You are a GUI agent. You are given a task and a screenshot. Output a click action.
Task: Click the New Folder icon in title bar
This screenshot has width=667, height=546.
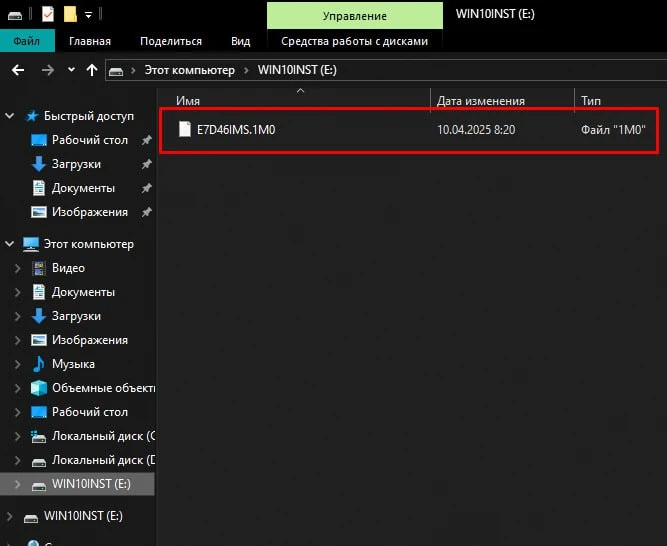click(x=70, y=15)
